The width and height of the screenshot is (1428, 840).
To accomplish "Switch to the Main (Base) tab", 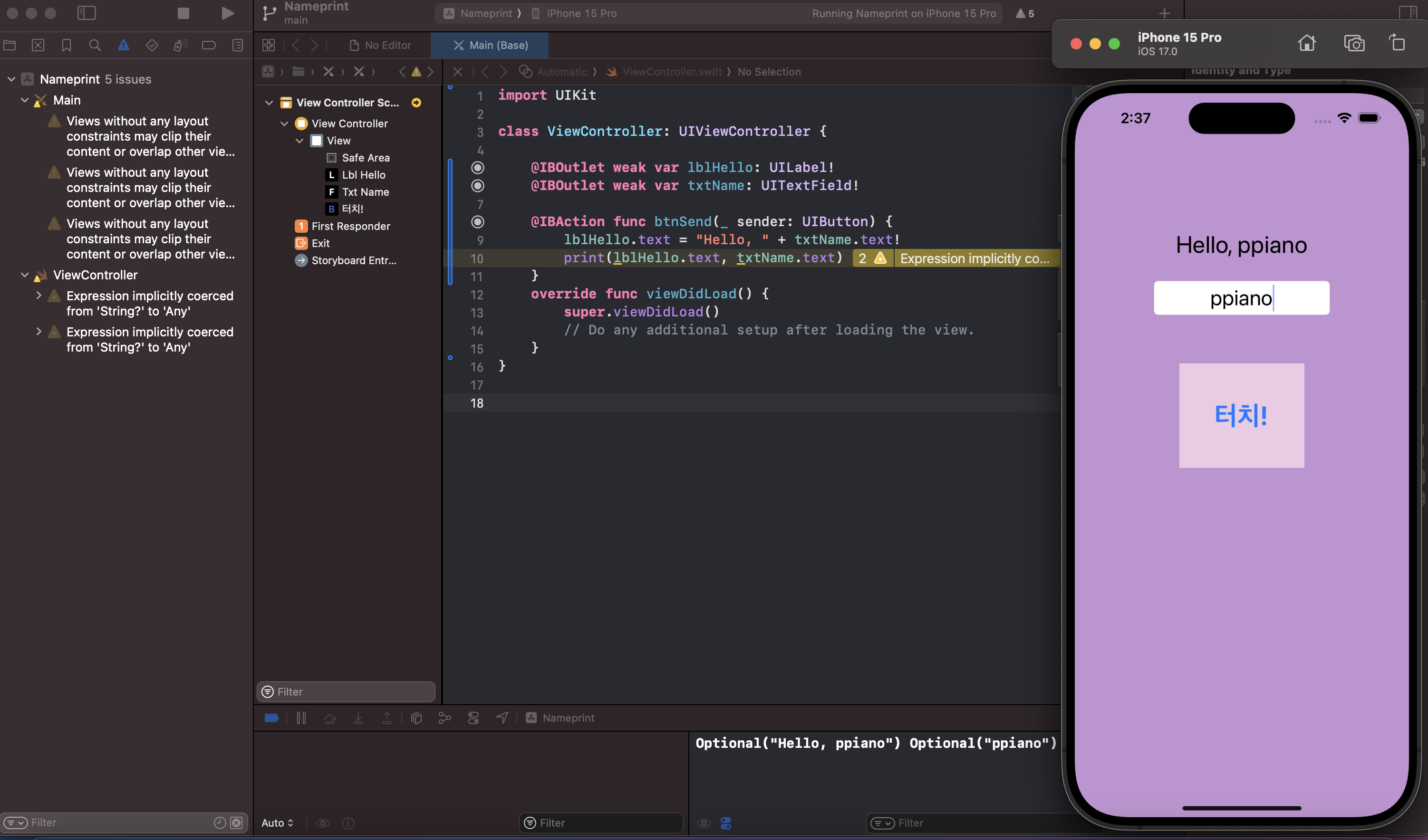I will pos(490,45).
